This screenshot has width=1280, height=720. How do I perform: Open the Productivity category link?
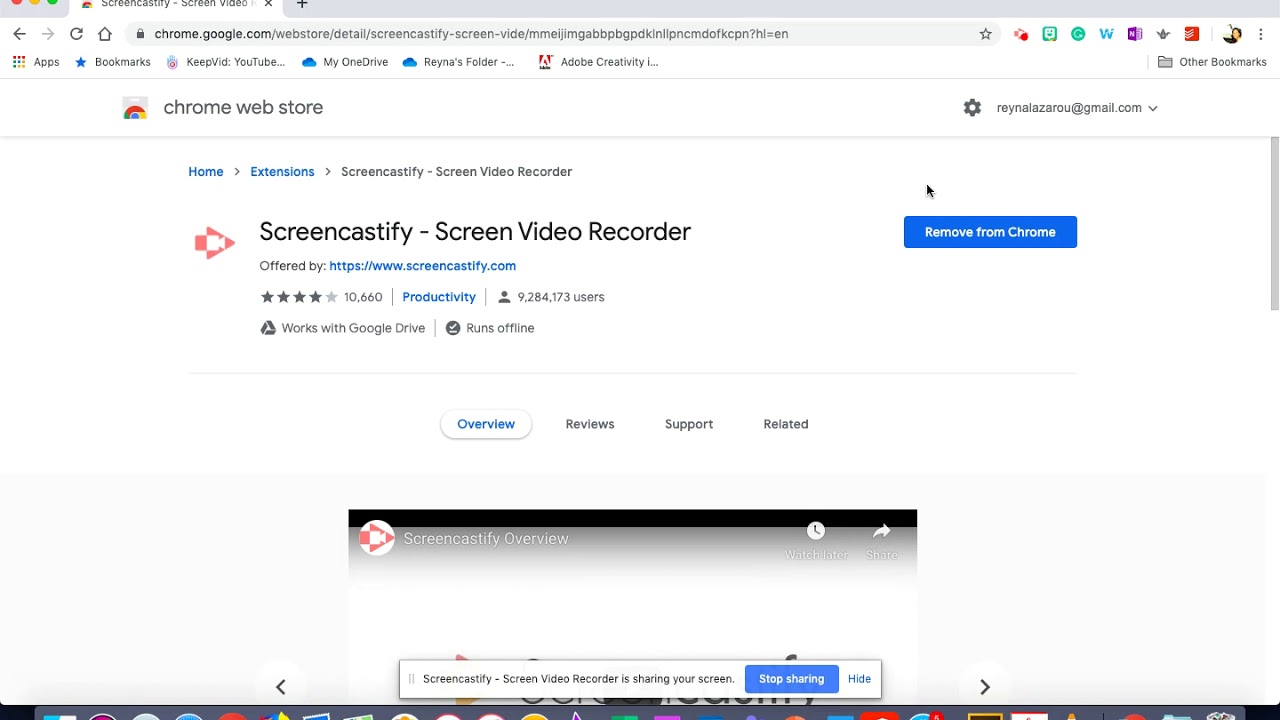tap(439, 297)
